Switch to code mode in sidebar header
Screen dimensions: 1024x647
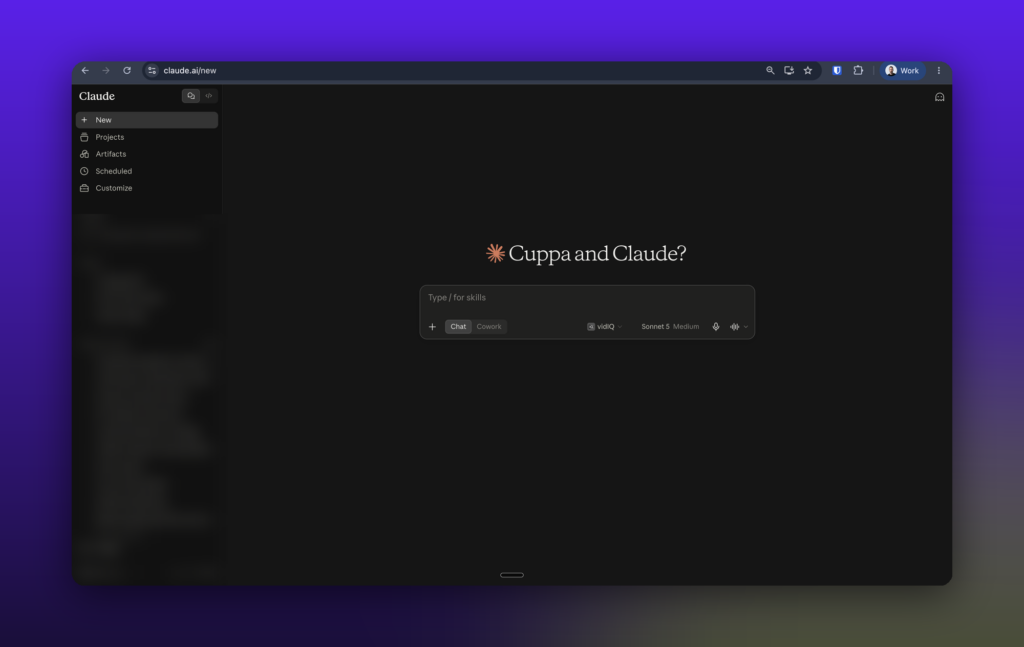209,96
